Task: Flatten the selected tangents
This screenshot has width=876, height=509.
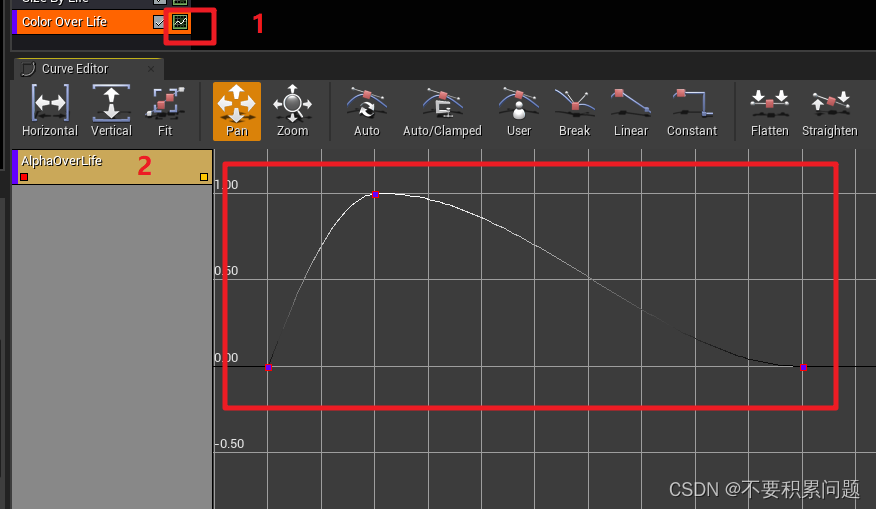Action: click(x=769, y=111)
